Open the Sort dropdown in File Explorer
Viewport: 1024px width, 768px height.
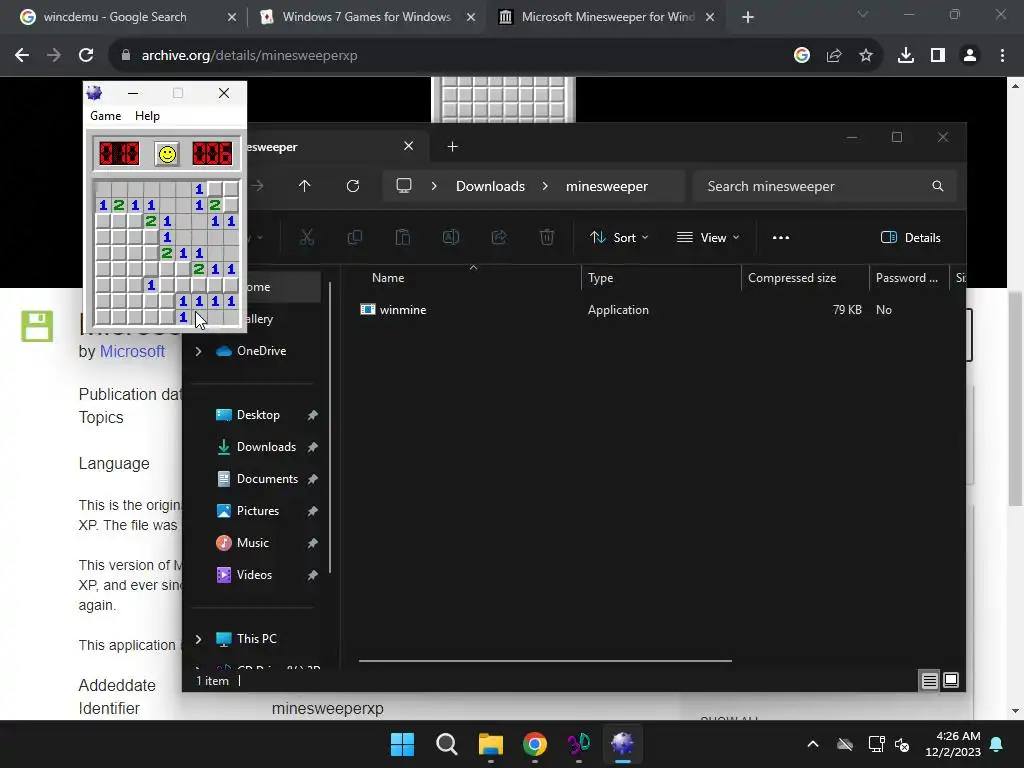[618, 238]
